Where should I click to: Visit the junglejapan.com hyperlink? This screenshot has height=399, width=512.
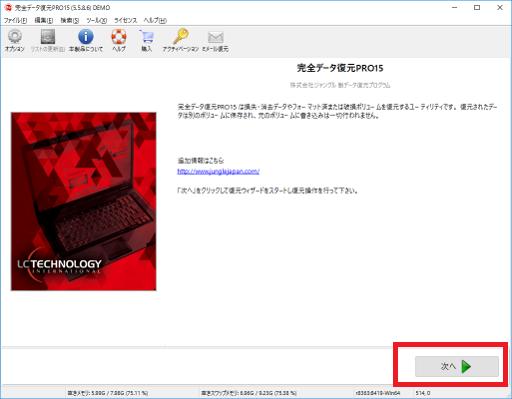pos(218,171)
